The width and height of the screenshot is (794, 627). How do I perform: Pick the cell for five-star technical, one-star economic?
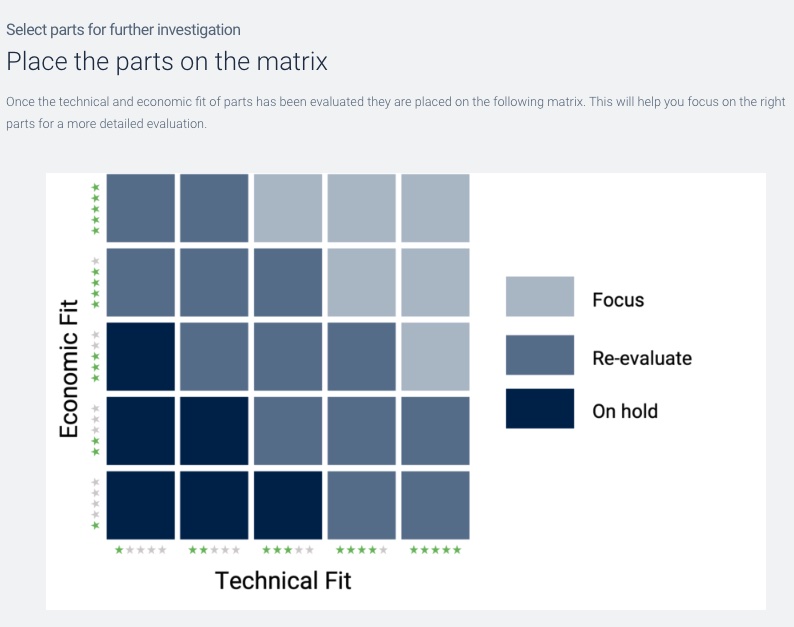(435, 505)
